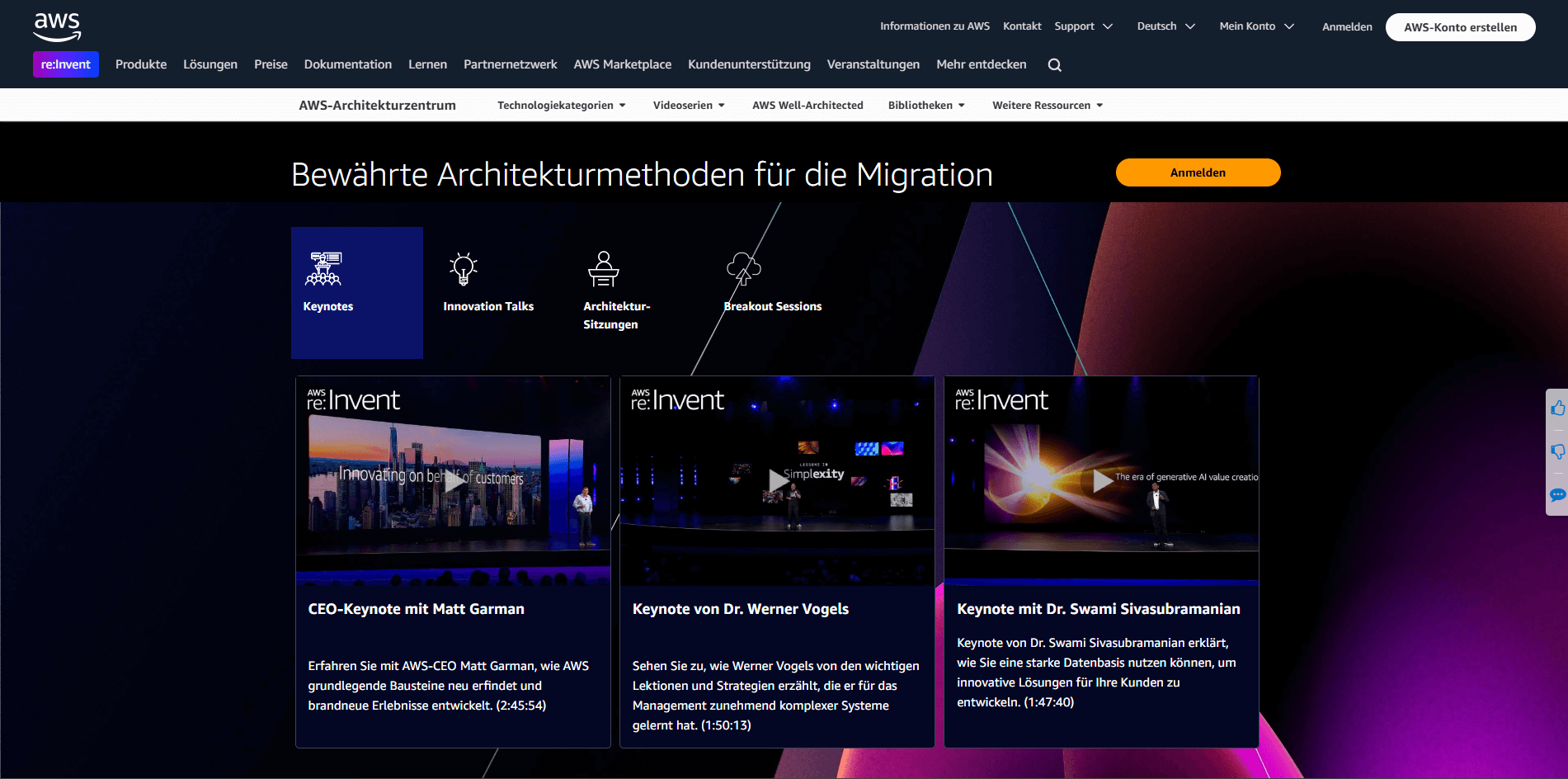Play the Swami Sivasubramanian keynote video
Screen dimensions: 1568x779
[1101, 481]
